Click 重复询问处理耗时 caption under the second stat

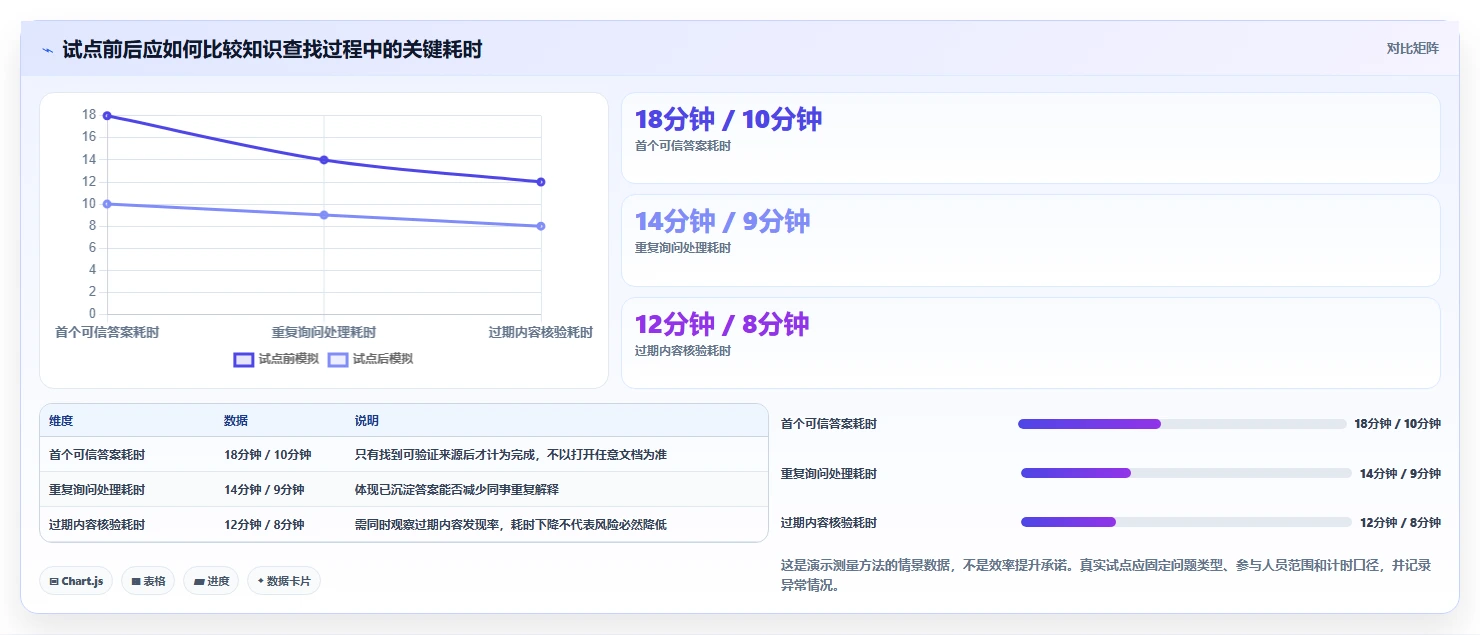click(x=683, y=248)
